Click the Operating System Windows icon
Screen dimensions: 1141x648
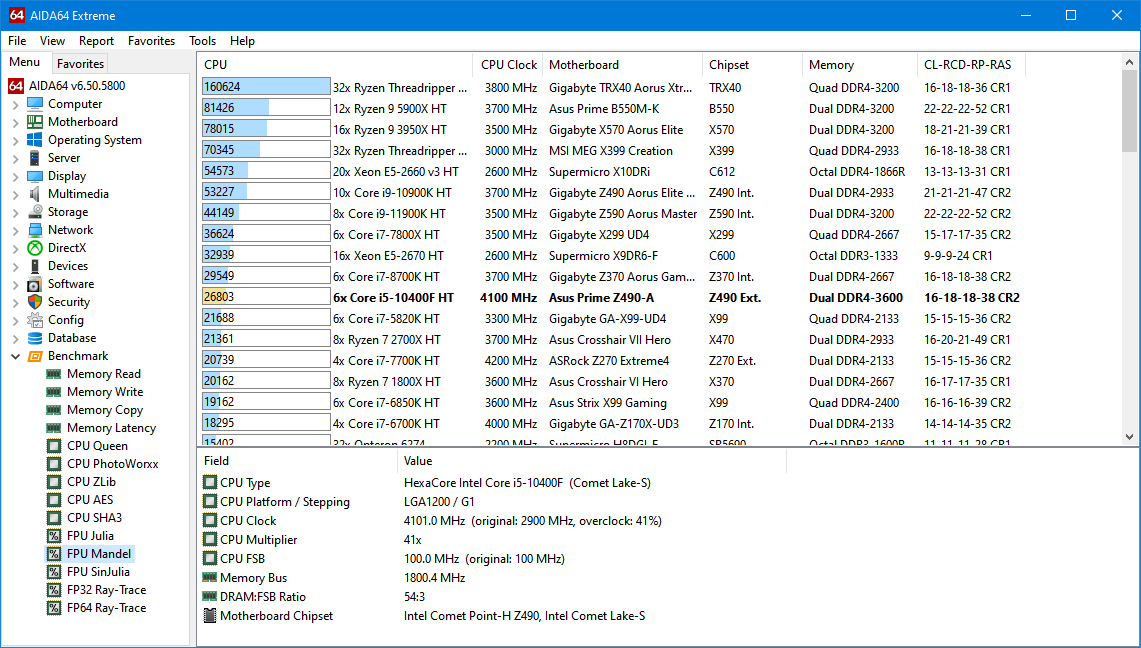click(x=35, y=140)
